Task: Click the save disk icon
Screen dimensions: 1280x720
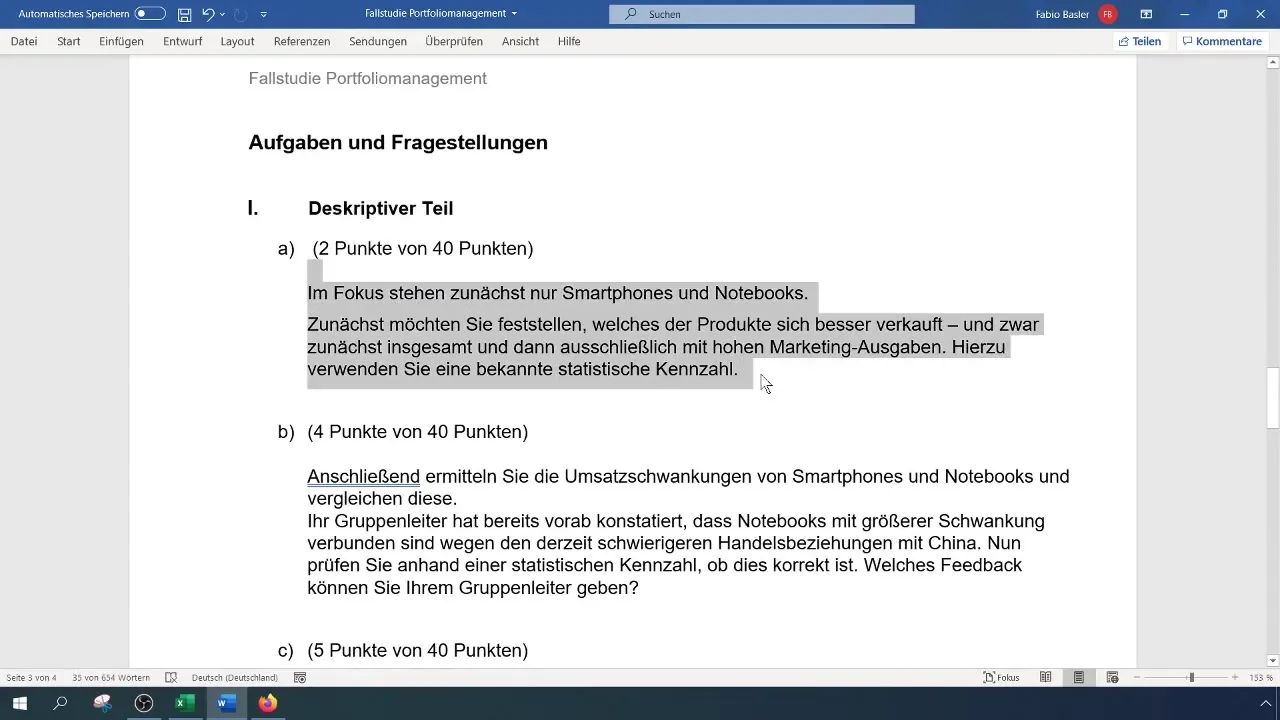Action: [184, 14]
